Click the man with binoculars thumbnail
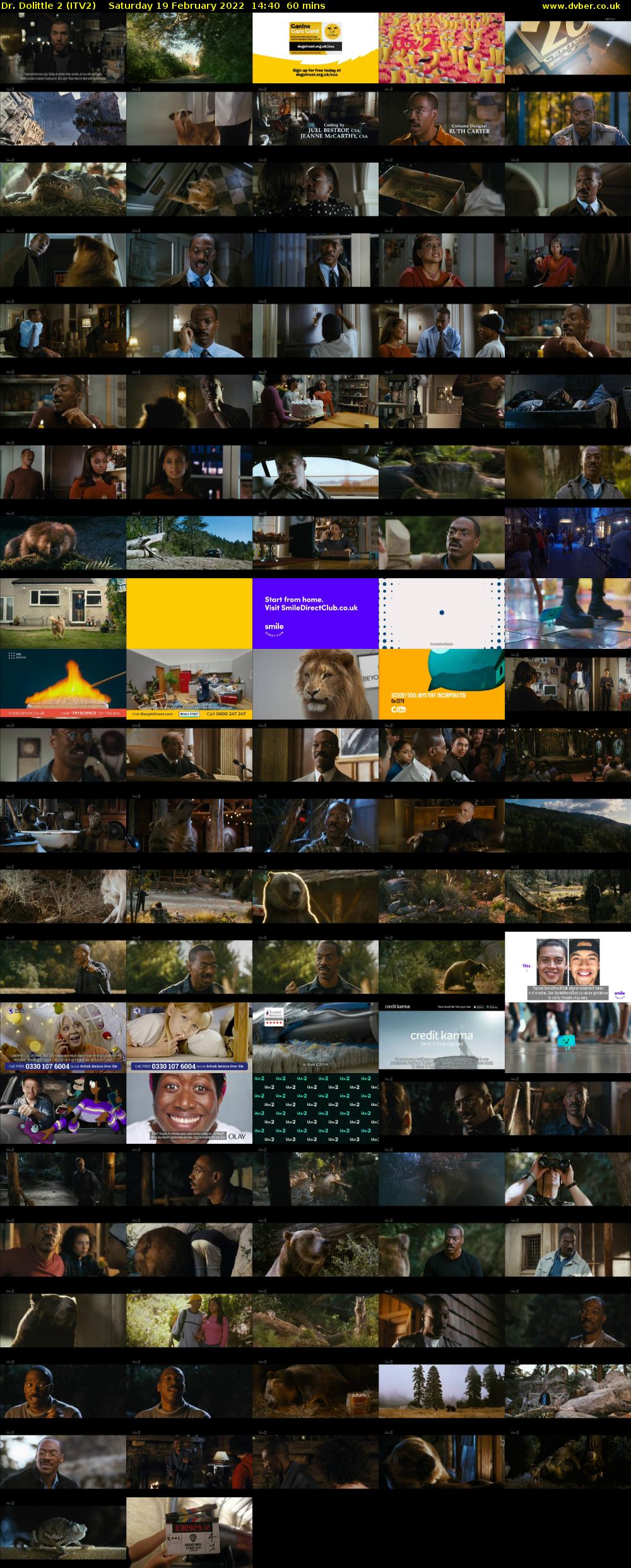Screen dimensions: 631x1568 coord(568,1179)
